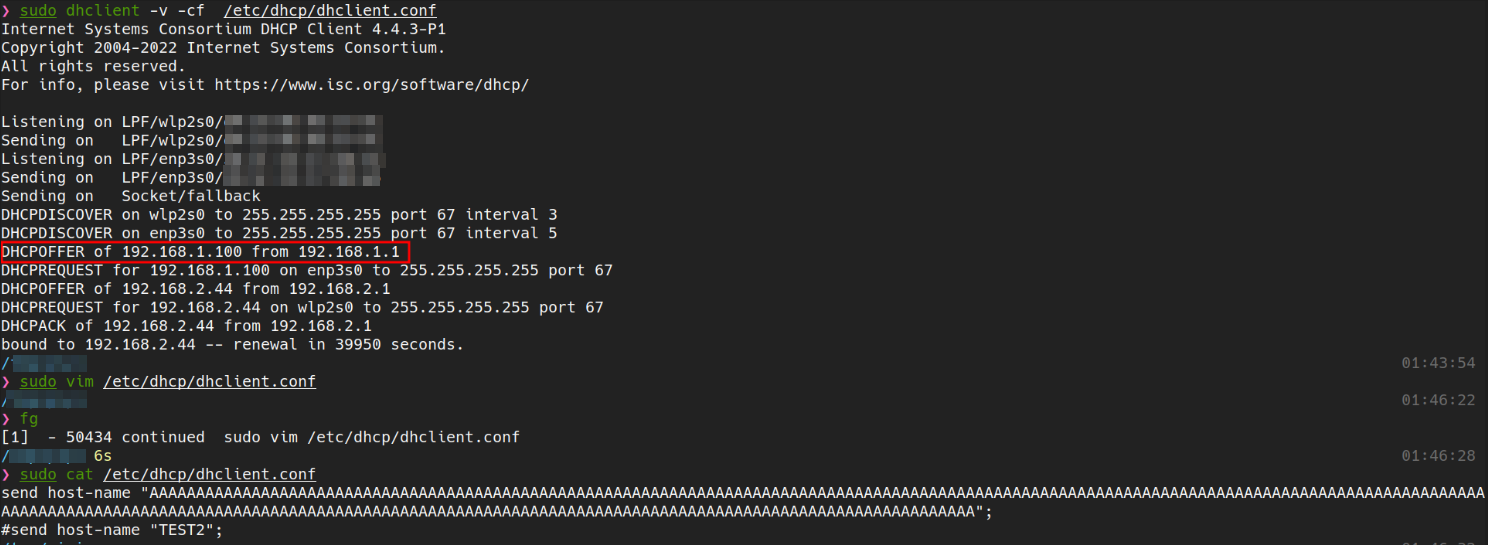The width and height of the screenshot is (1488, 545).
Task: Select the red-boxed DHCPOFFER 192.168.1.100 line
Action: pyautogui.click(x=200, y=252)
